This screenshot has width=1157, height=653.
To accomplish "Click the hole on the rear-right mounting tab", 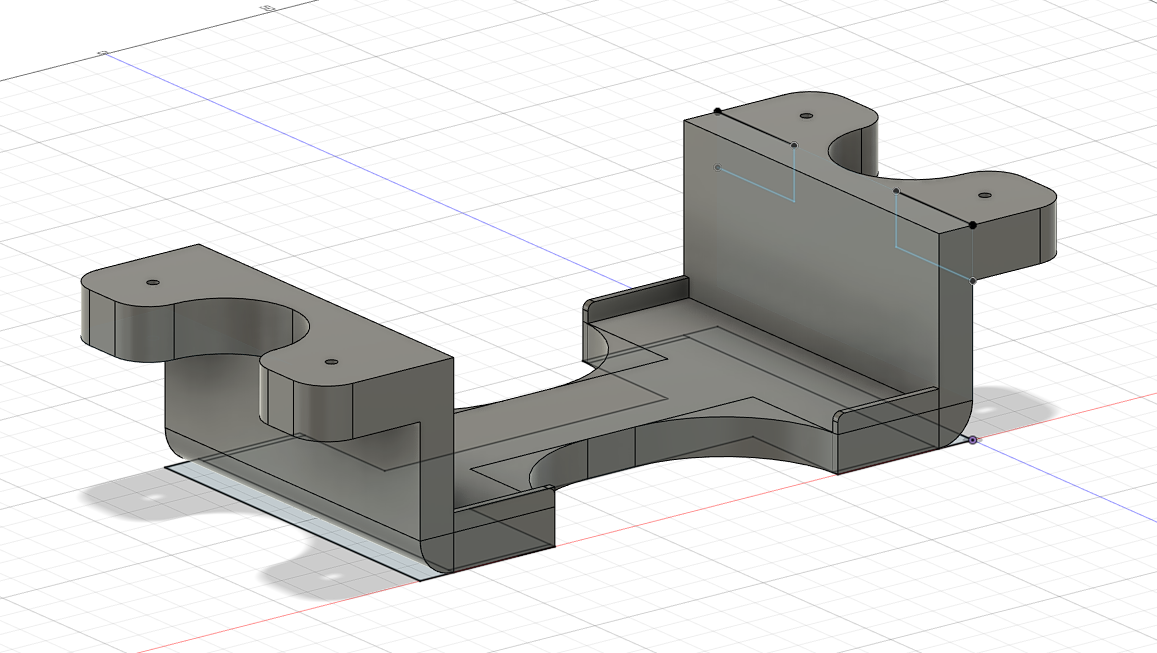I will [x=806, y=114].
